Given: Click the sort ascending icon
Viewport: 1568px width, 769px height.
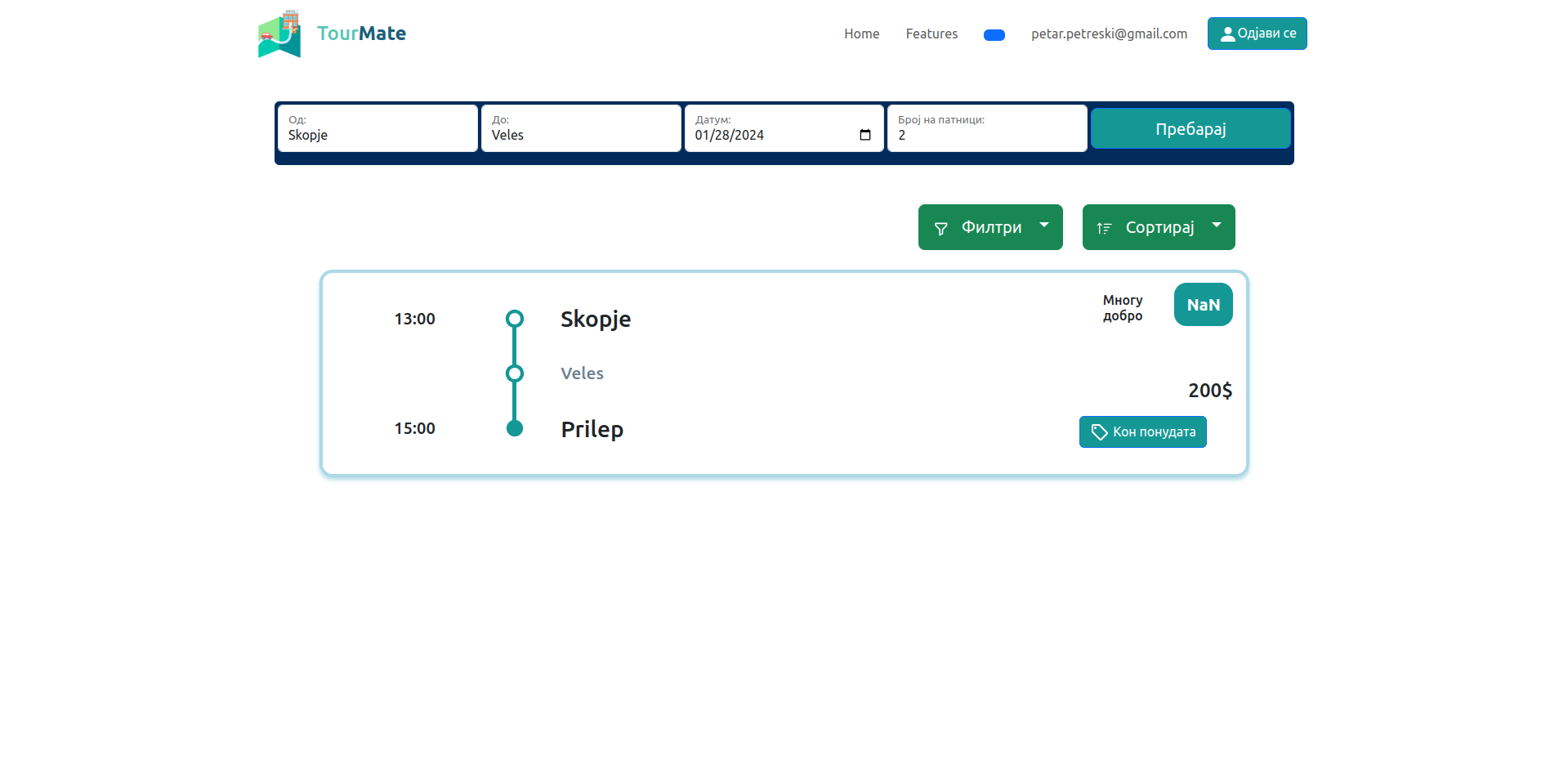Looking at the screenshot, I should tap(1104, 229).
